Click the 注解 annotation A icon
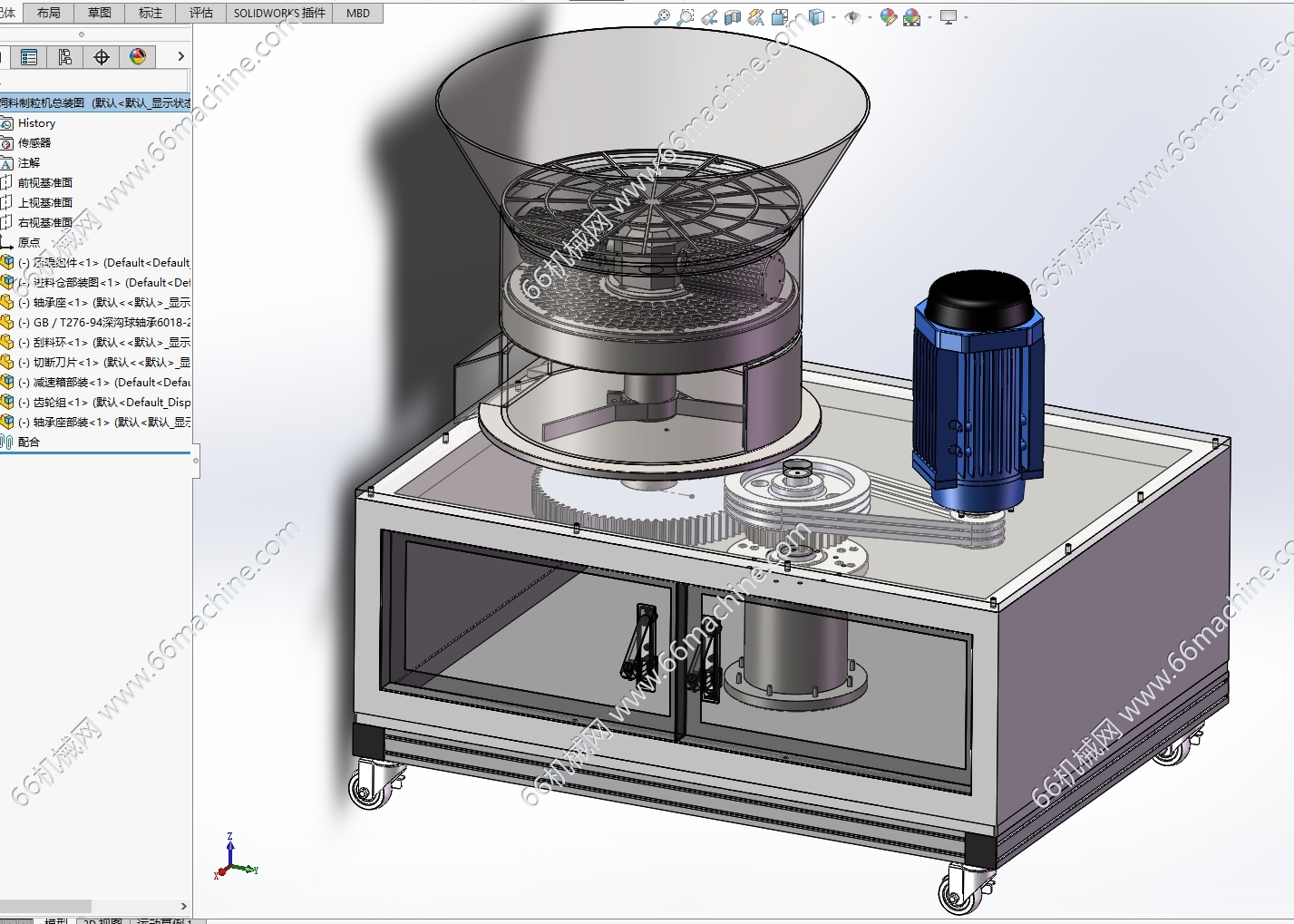The height and width of the screenshot is (924, 1294). 6,163
